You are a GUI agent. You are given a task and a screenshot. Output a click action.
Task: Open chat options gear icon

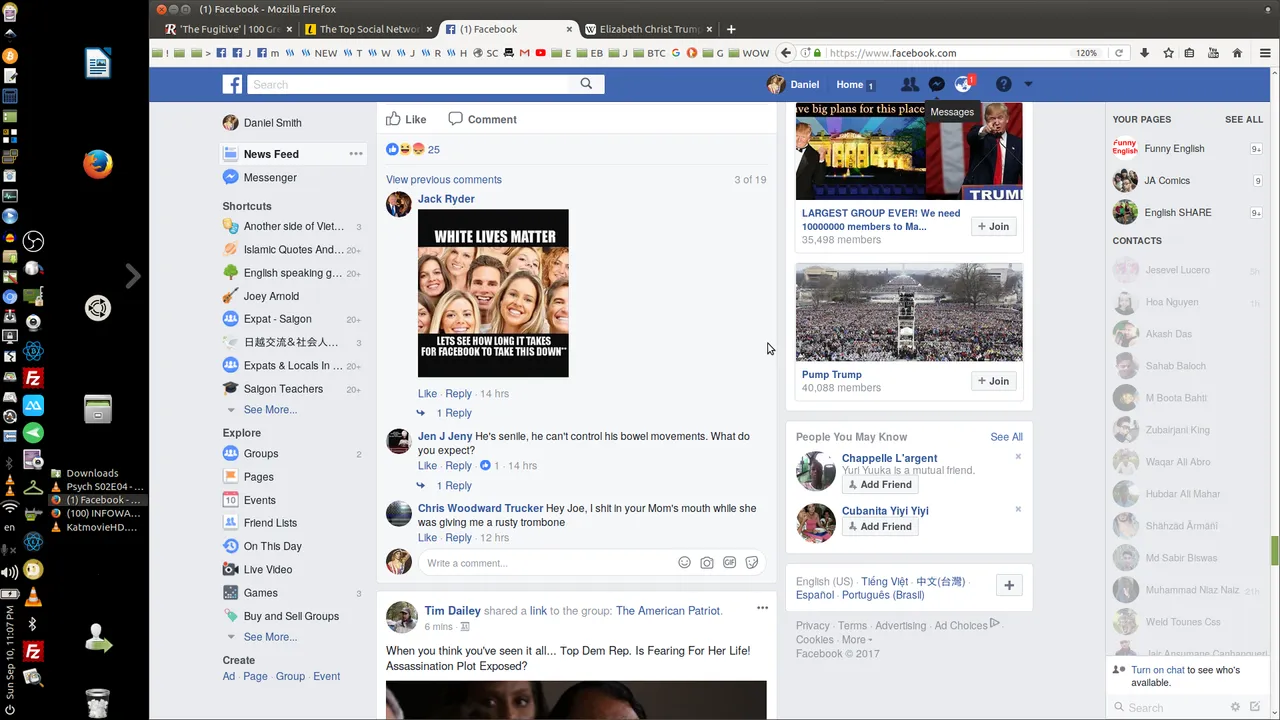click(1235, 707)
